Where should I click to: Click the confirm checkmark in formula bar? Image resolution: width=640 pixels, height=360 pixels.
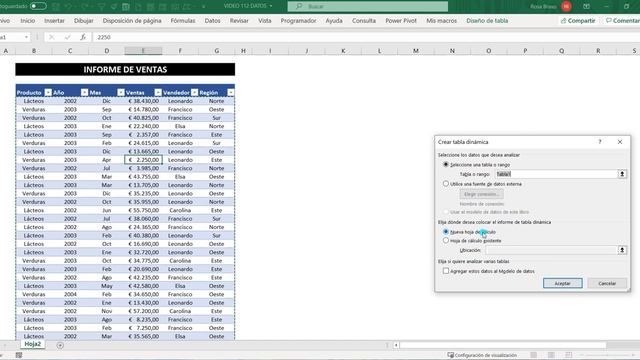click(x=67, y=37)
